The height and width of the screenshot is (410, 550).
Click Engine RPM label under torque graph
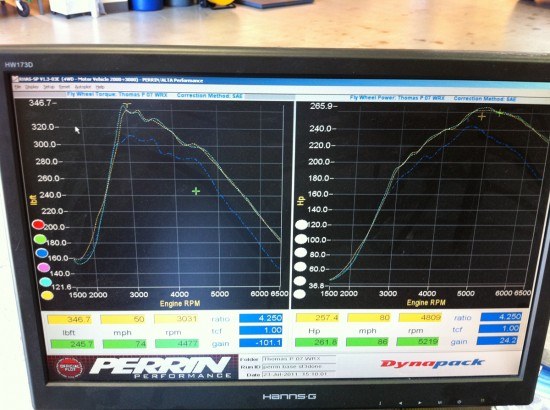(180, 303)
